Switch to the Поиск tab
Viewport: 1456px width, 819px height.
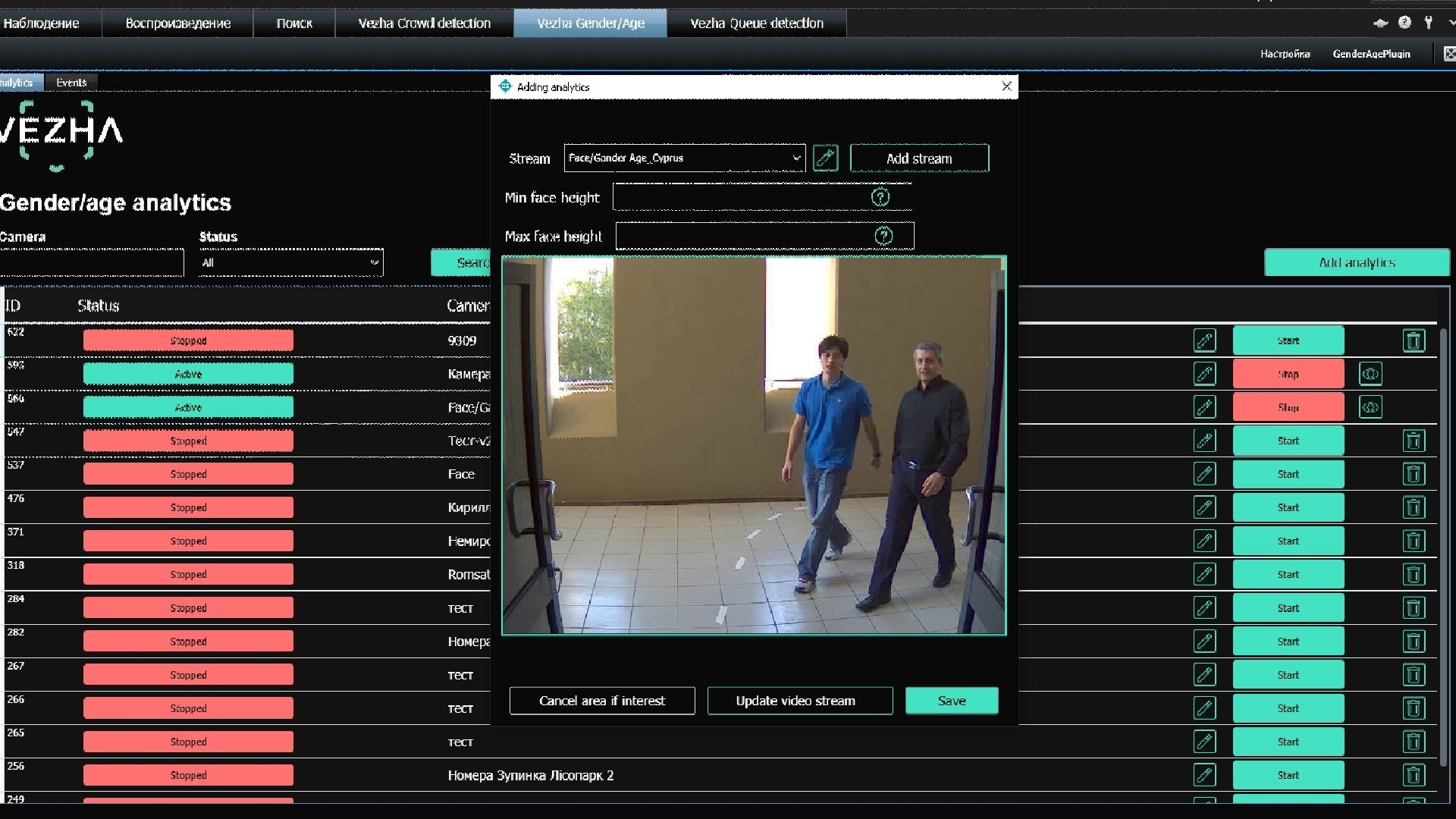[x=294, y=24]
